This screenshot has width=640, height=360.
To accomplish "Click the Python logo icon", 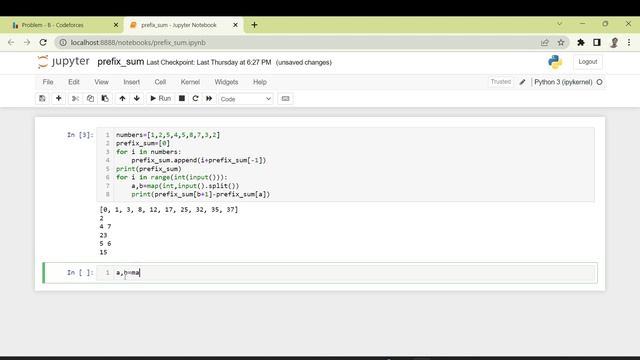I will tap(555, 62).
